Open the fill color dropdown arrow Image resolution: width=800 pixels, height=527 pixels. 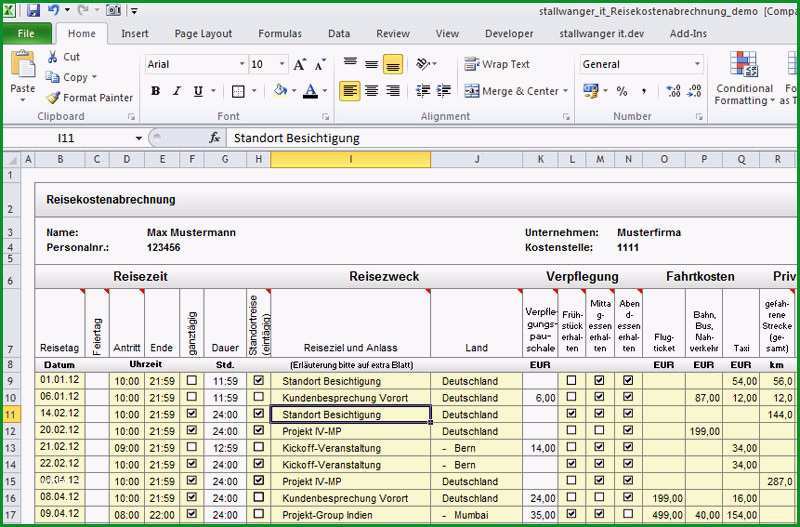294,91
